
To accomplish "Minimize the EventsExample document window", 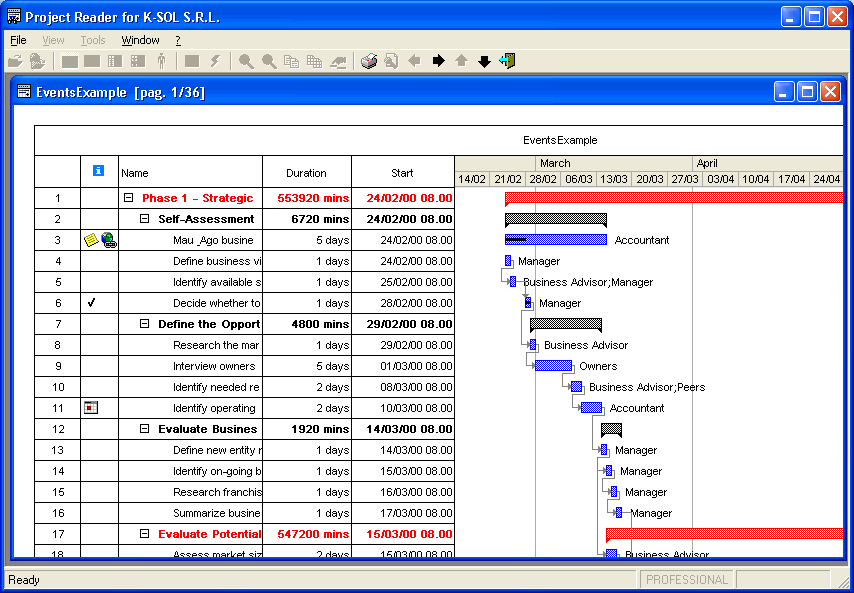I will (784, 91).
